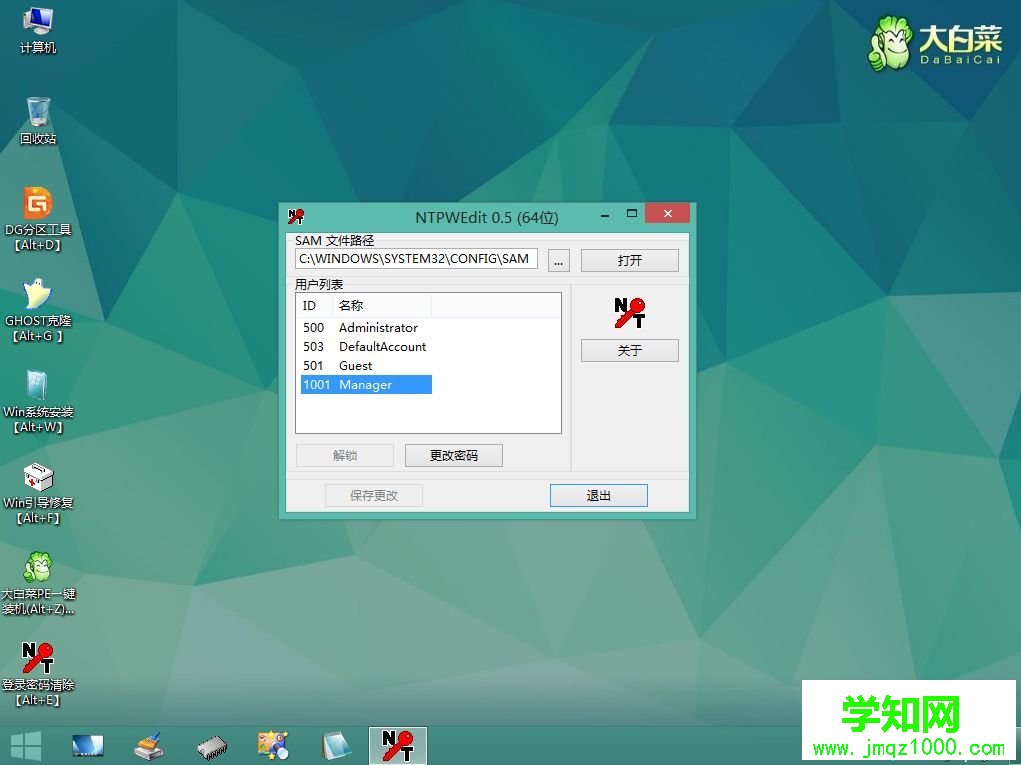Select Guest in the user list
This screenshot has width=1021, height=765.
pos(355,365)
